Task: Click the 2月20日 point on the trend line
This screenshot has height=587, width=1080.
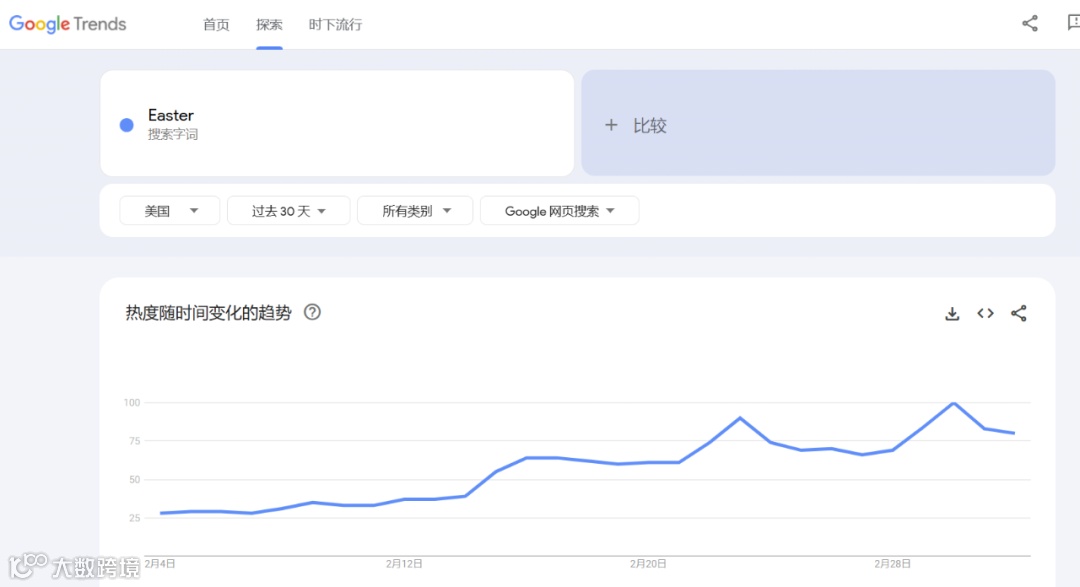Action: [x=649, y=462]
